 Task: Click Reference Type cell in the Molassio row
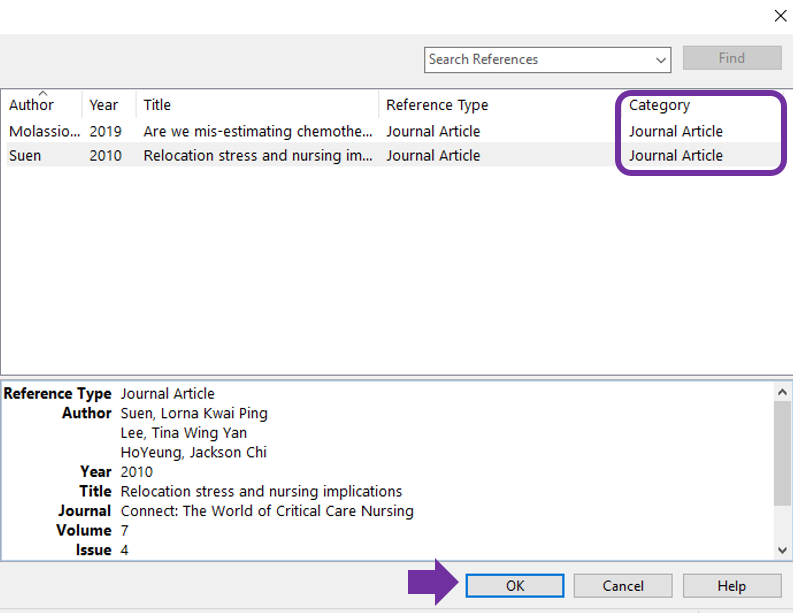[433, 132]
